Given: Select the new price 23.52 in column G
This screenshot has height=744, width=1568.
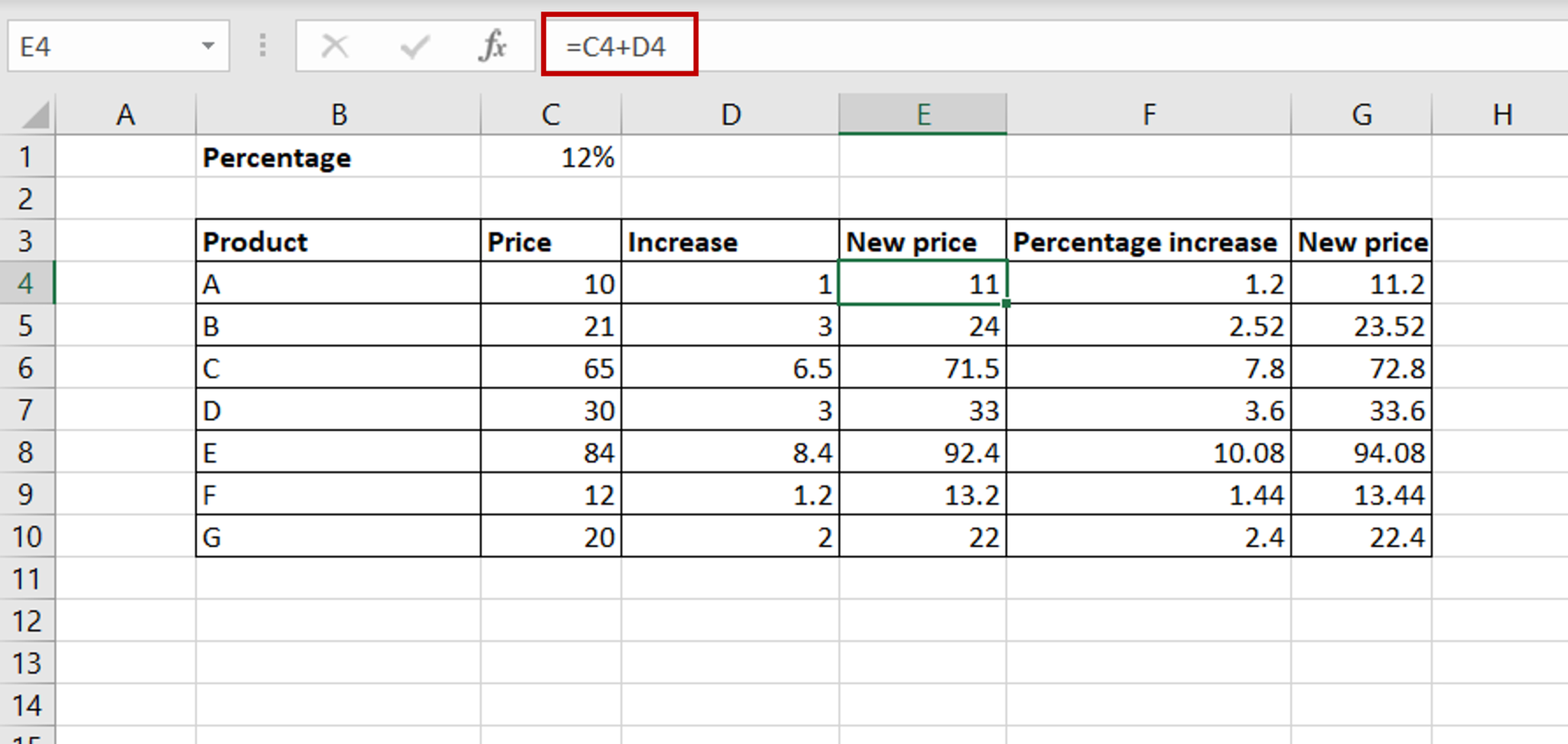Looking at the screenshot, I should [x=1363, y=326].
